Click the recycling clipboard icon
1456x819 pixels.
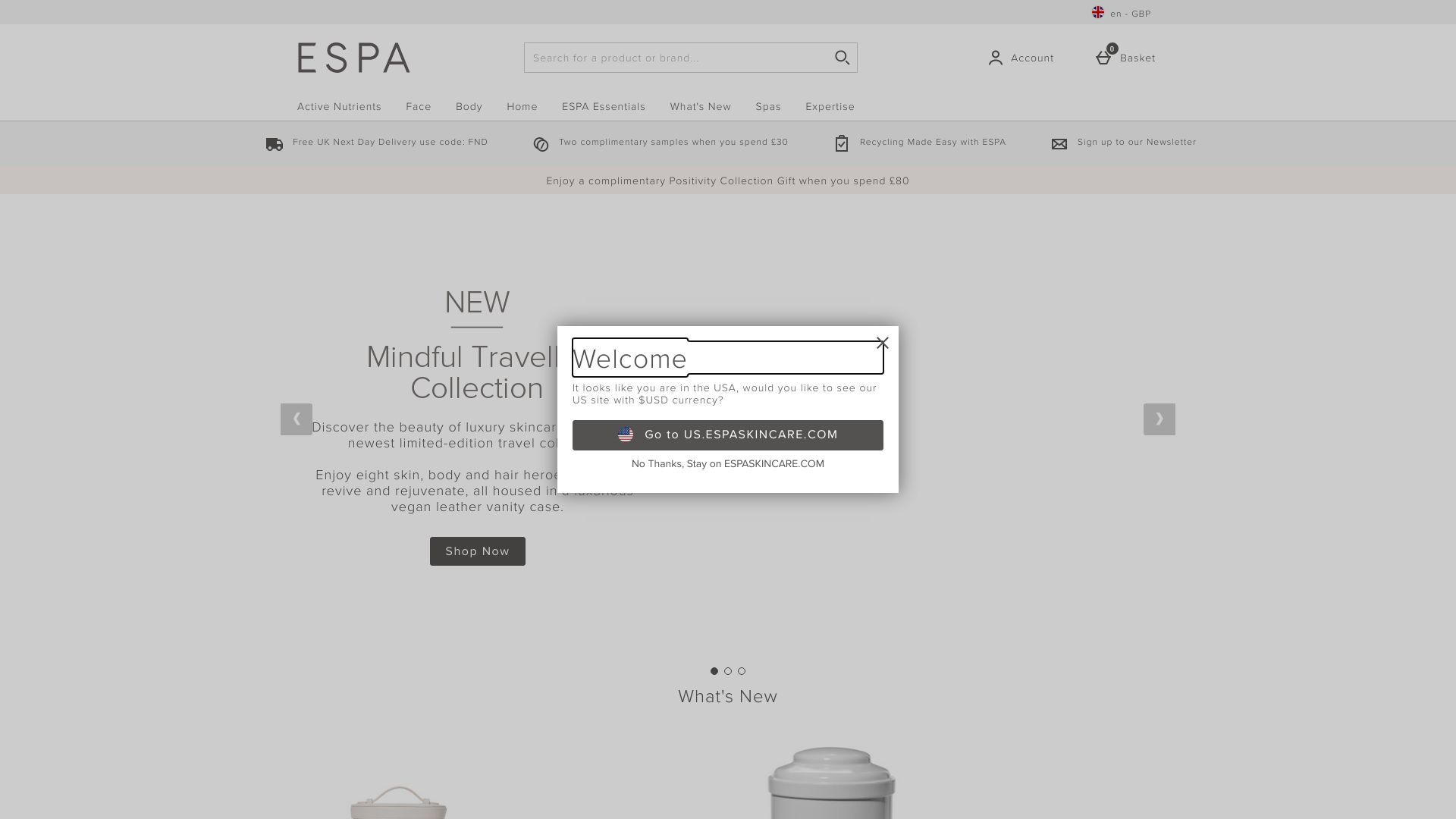(x=842, y=143)
